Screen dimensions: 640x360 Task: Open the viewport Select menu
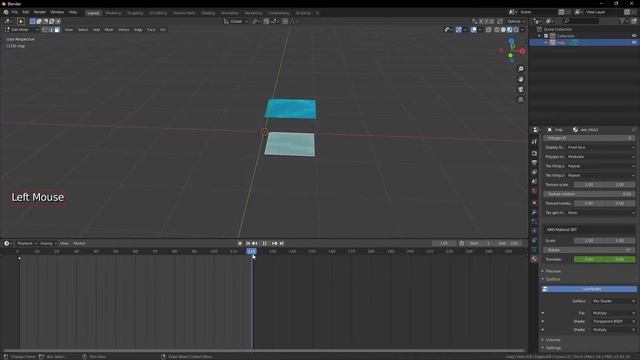tap(83, 30)
